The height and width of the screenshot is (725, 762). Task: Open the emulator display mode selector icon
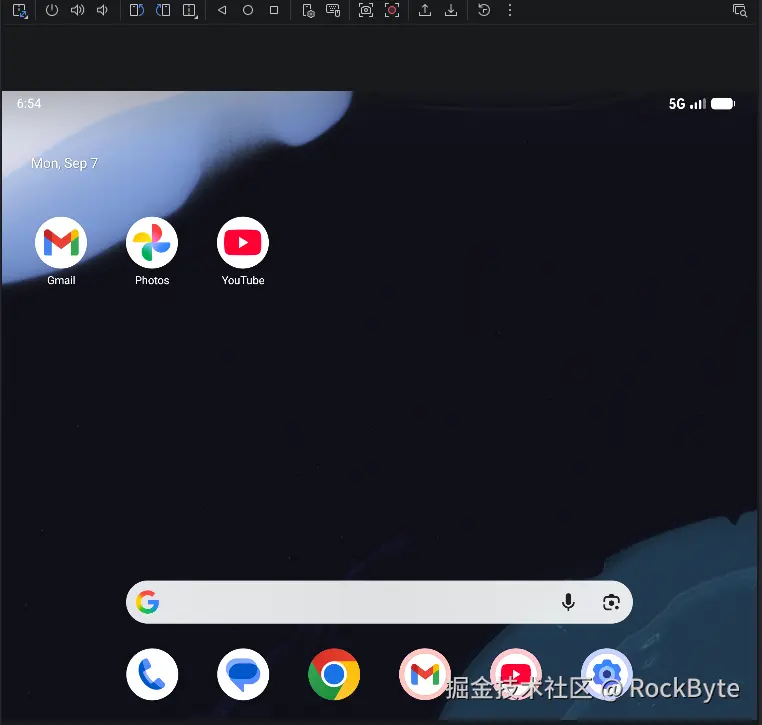(x=20, y=11)
